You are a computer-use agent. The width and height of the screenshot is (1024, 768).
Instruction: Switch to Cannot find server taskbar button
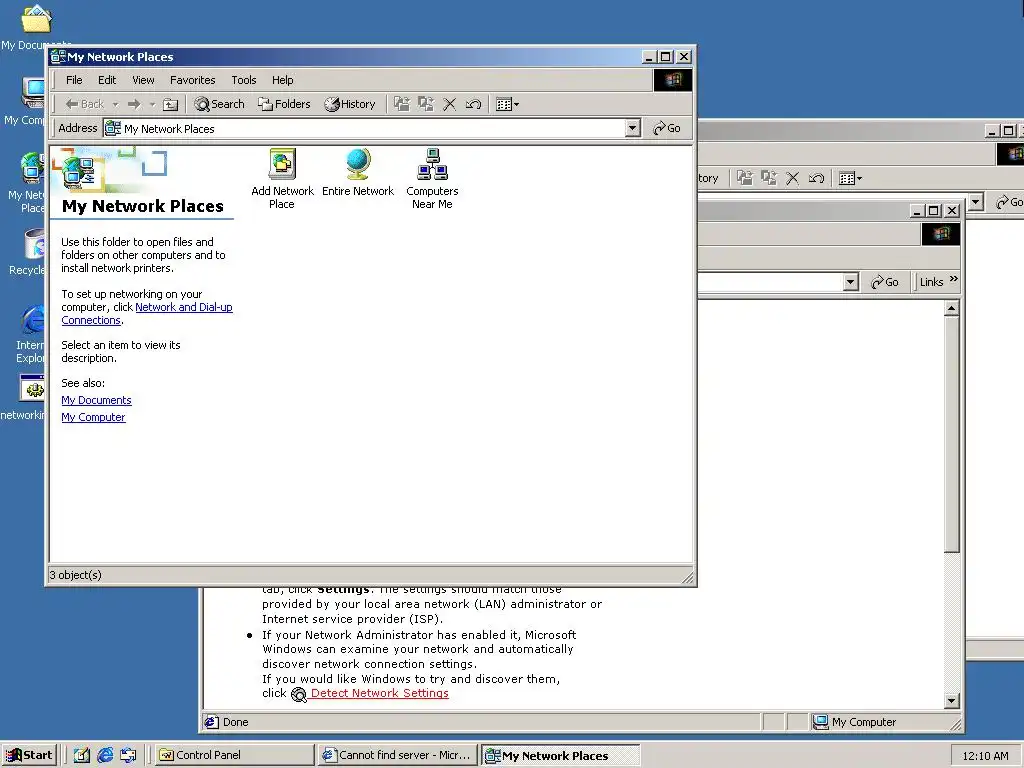[398, 755]
